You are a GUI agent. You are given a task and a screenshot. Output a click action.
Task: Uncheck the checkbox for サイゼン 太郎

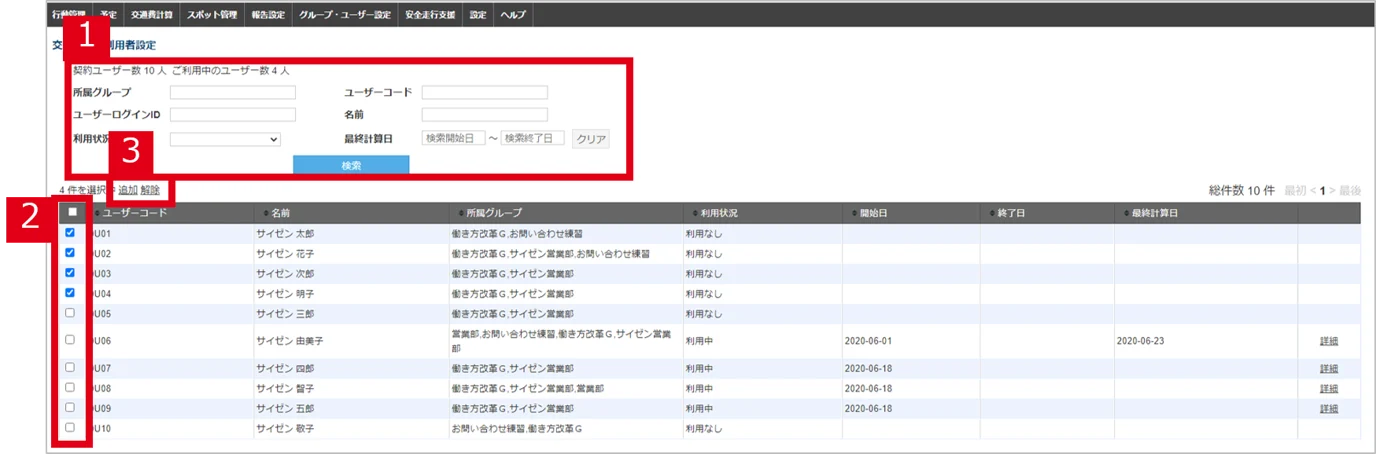tap(70, 232)
